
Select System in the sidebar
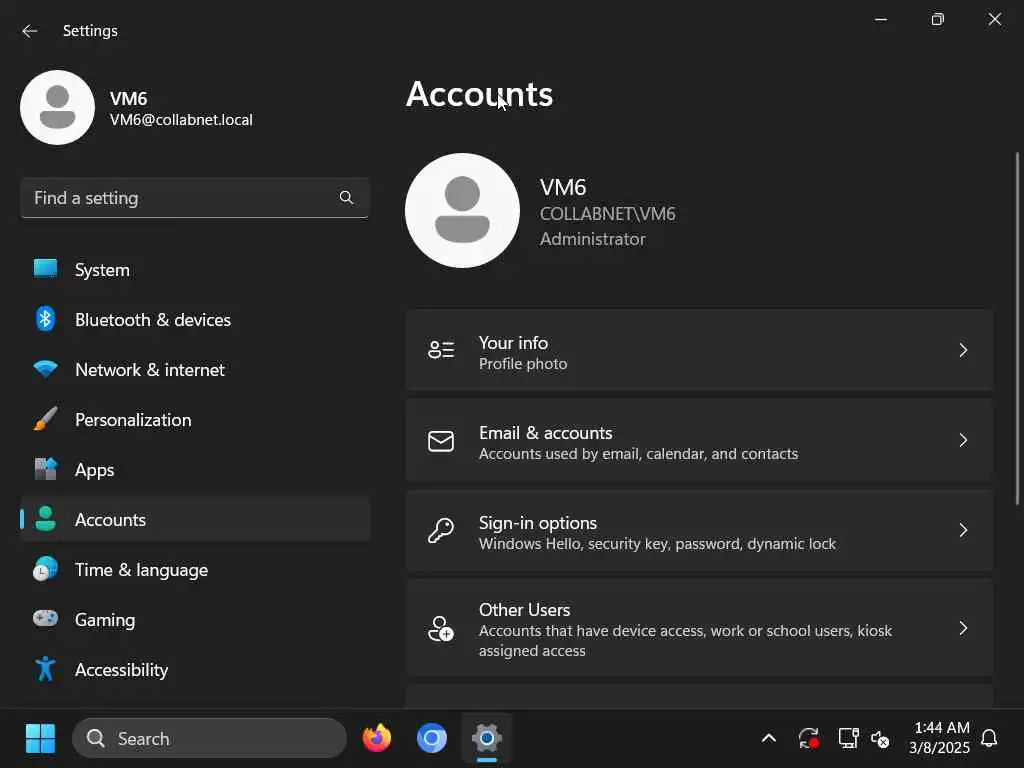tap(195, 270)
